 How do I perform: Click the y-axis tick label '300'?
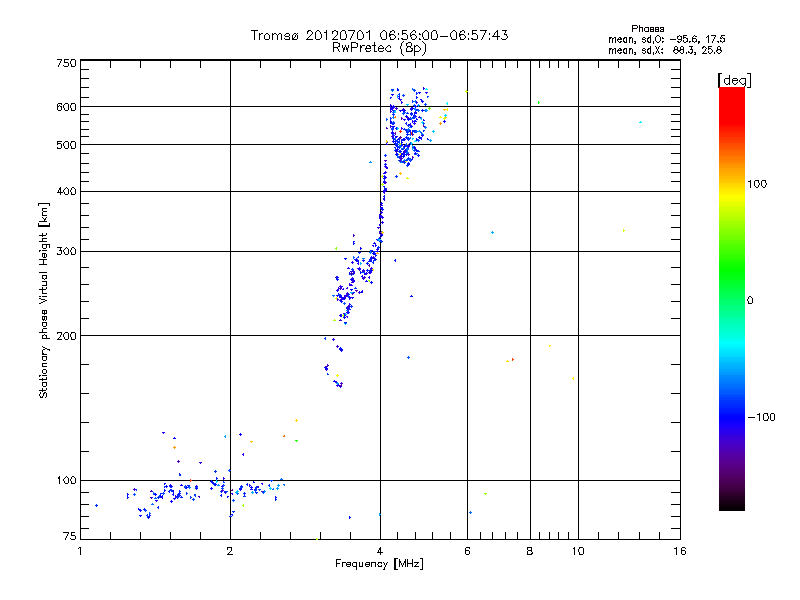66,252
